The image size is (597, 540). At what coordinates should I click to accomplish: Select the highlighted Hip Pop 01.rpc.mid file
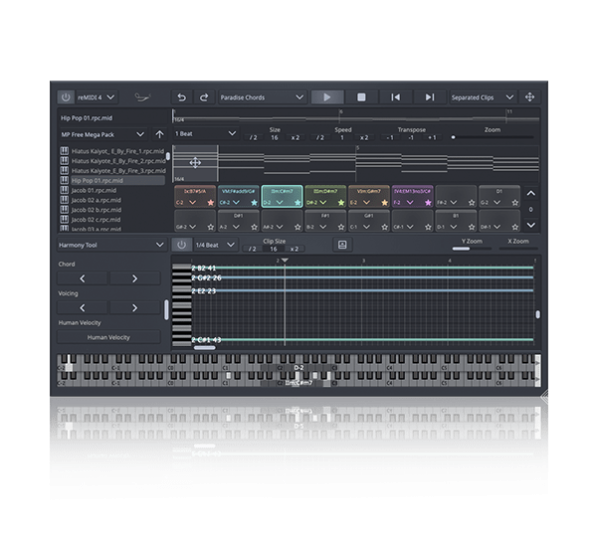point(113,181)
